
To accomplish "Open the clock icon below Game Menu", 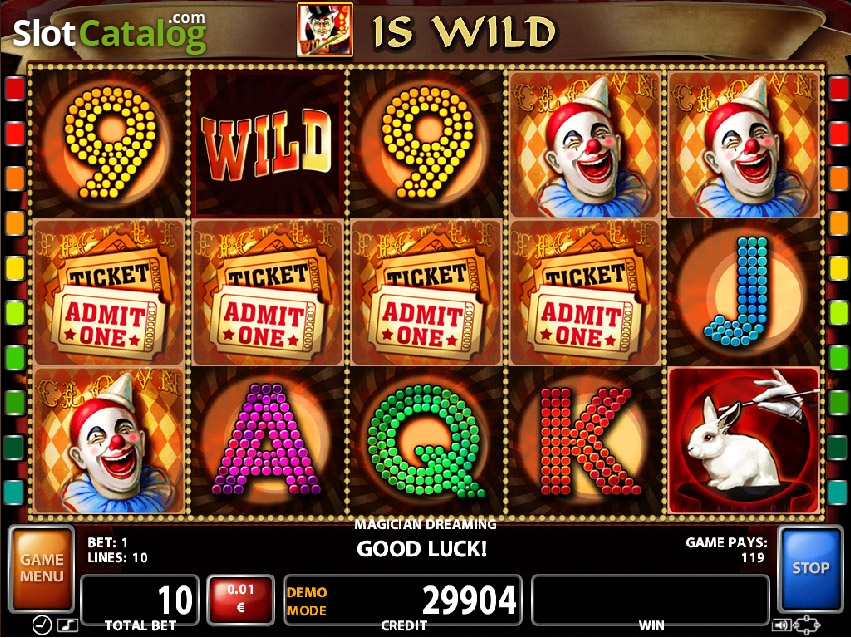I will 42,626.
